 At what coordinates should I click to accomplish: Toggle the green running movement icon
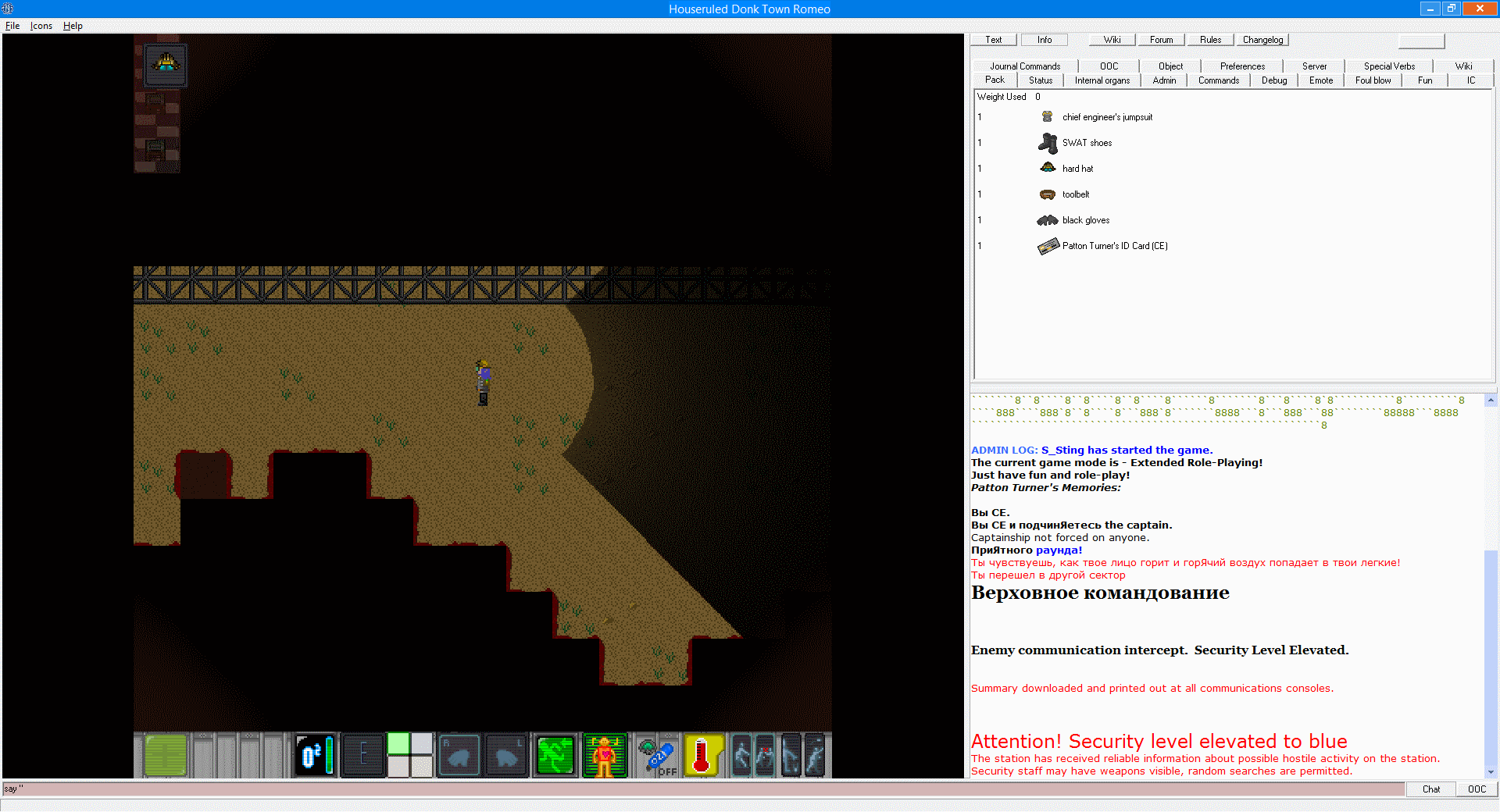tap(555, 756)
